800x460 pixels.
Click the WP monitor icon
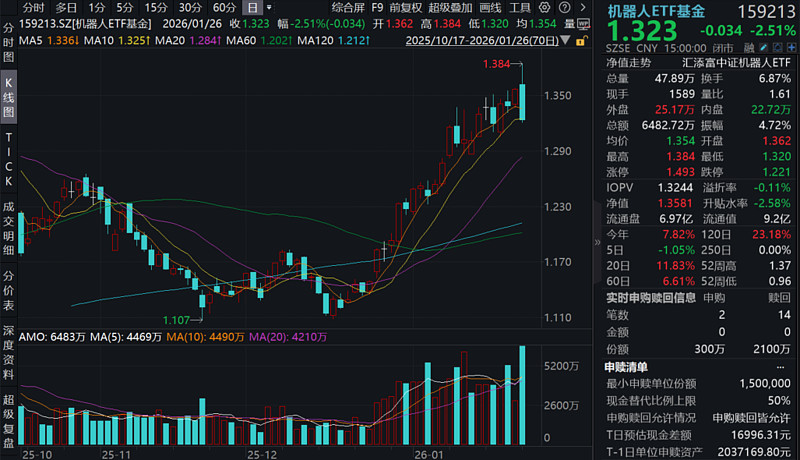(x=584, y=24)
